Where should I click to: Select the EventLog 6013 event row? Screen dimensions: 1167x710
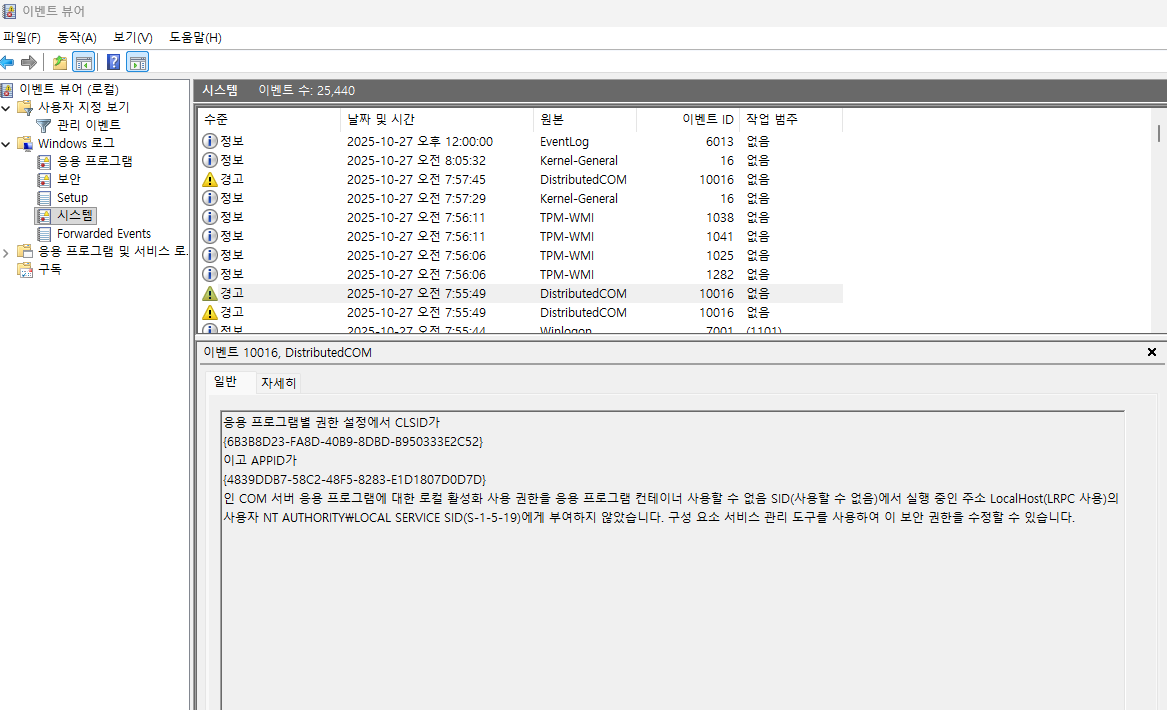click(x=521, y=141)
